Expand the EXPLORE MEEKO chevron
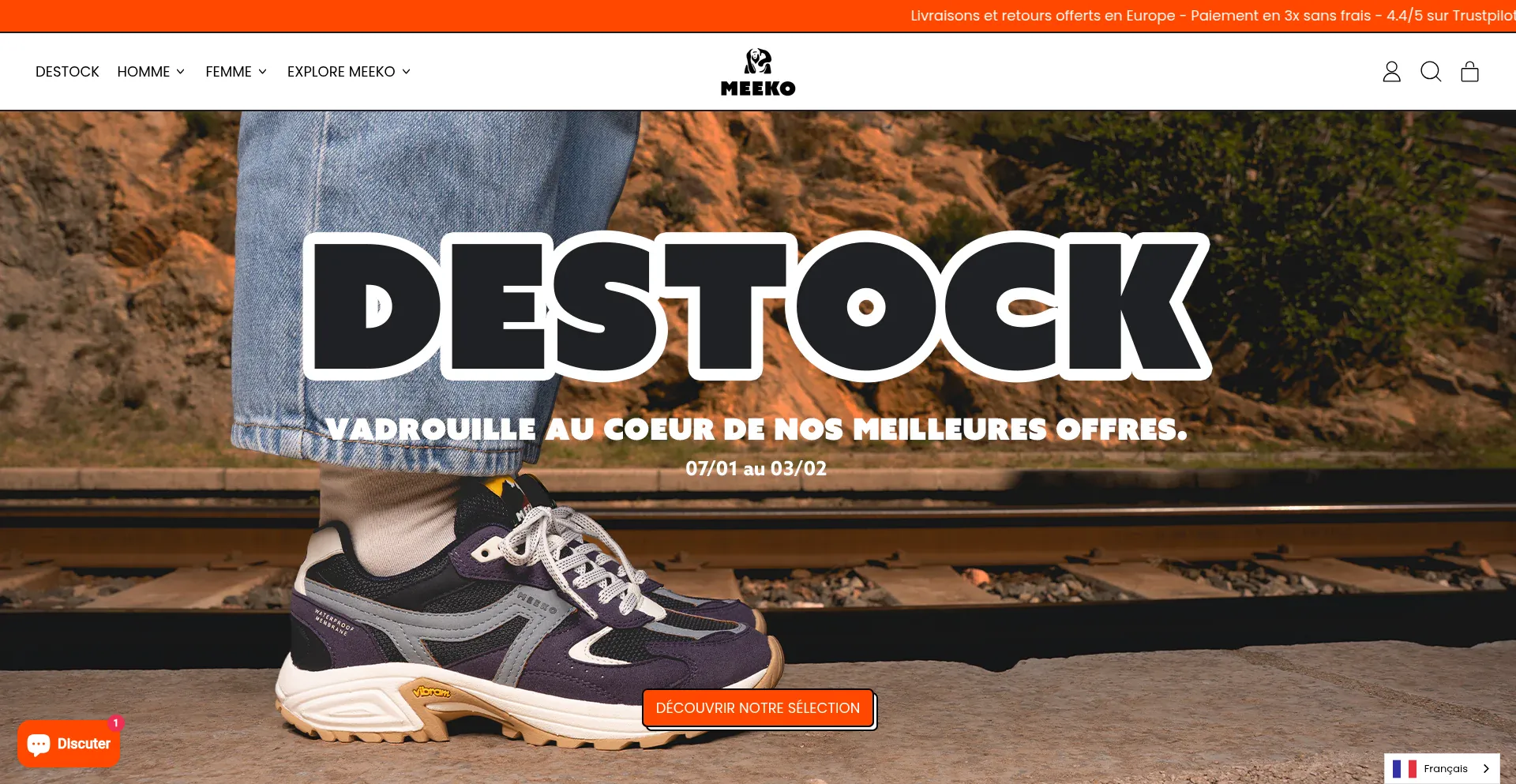The width and height of the screenshot is (1516, 784). click(407, 72)
